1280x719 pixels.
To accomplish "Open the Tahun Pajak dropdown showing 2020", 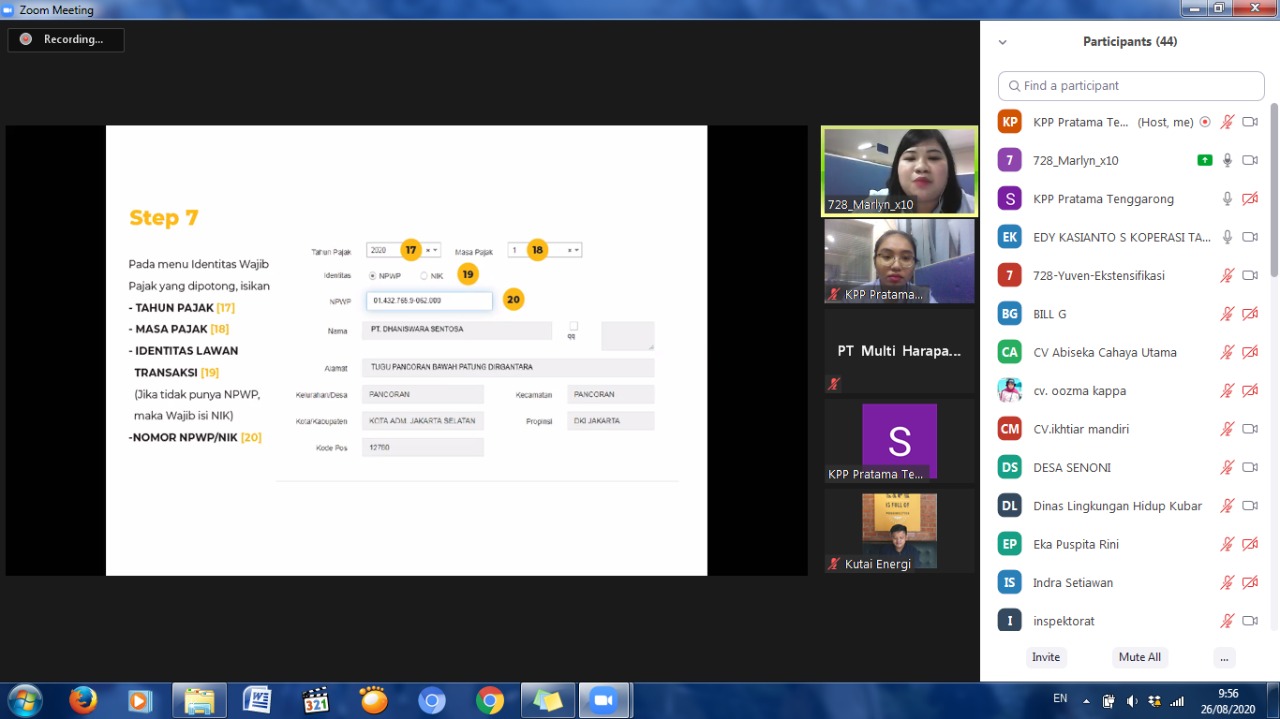I will pyautogui.click(x=402, y=250).
